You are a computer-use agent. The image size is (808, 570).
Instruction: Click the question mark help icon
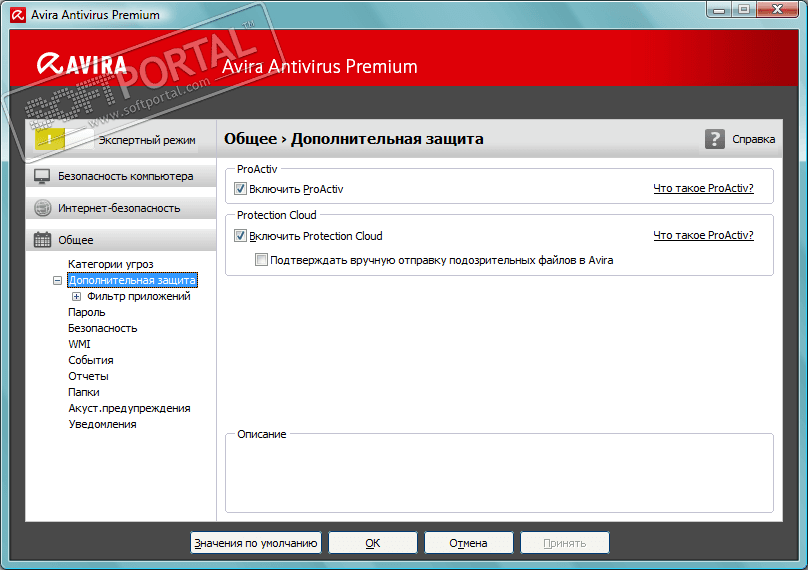715,139
